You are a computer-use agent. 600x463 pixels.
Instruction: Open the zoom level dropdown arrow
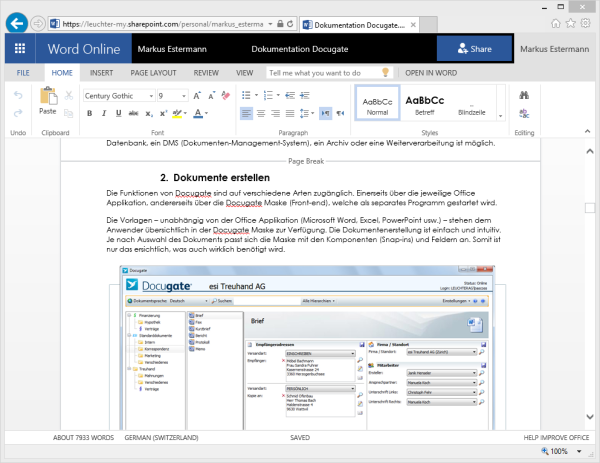click(x=579, y=452)
